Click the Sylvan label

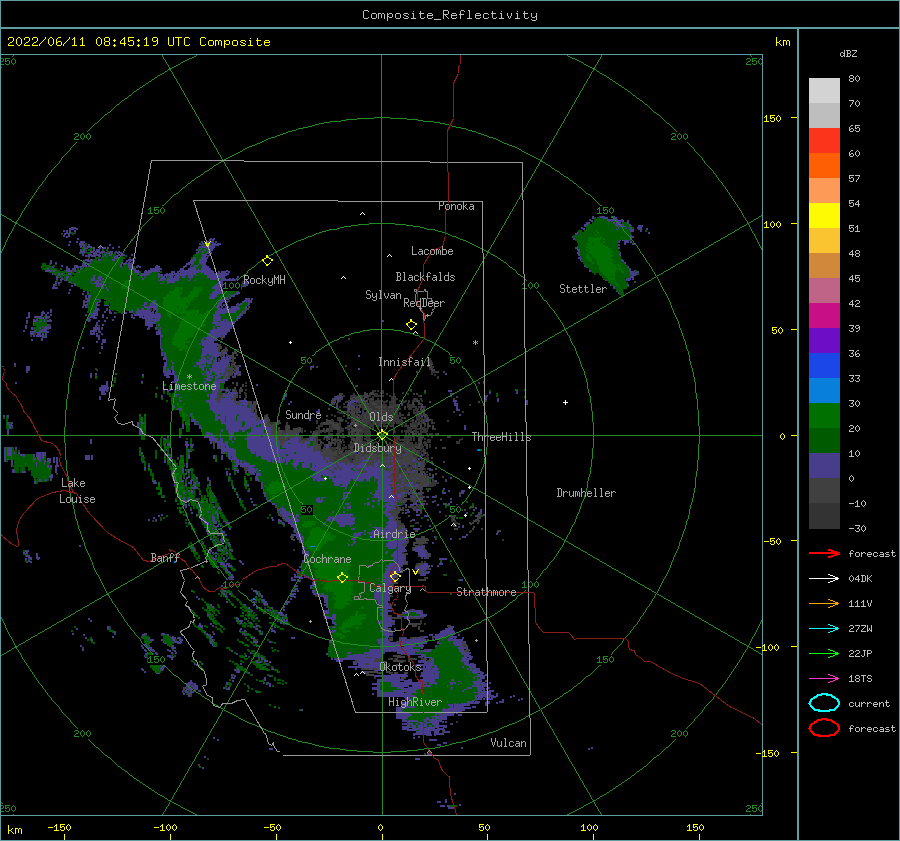(383, 295)
